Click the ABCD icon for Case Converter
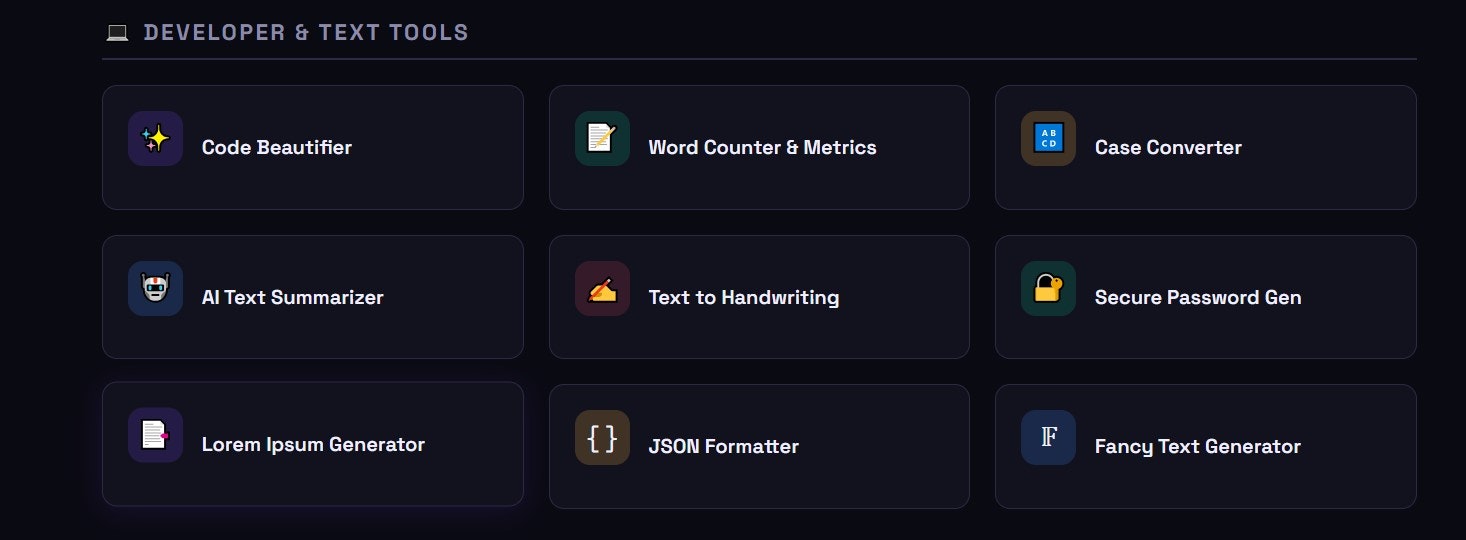Screen dimensions: 1466x540 [x=1048, y=139]
